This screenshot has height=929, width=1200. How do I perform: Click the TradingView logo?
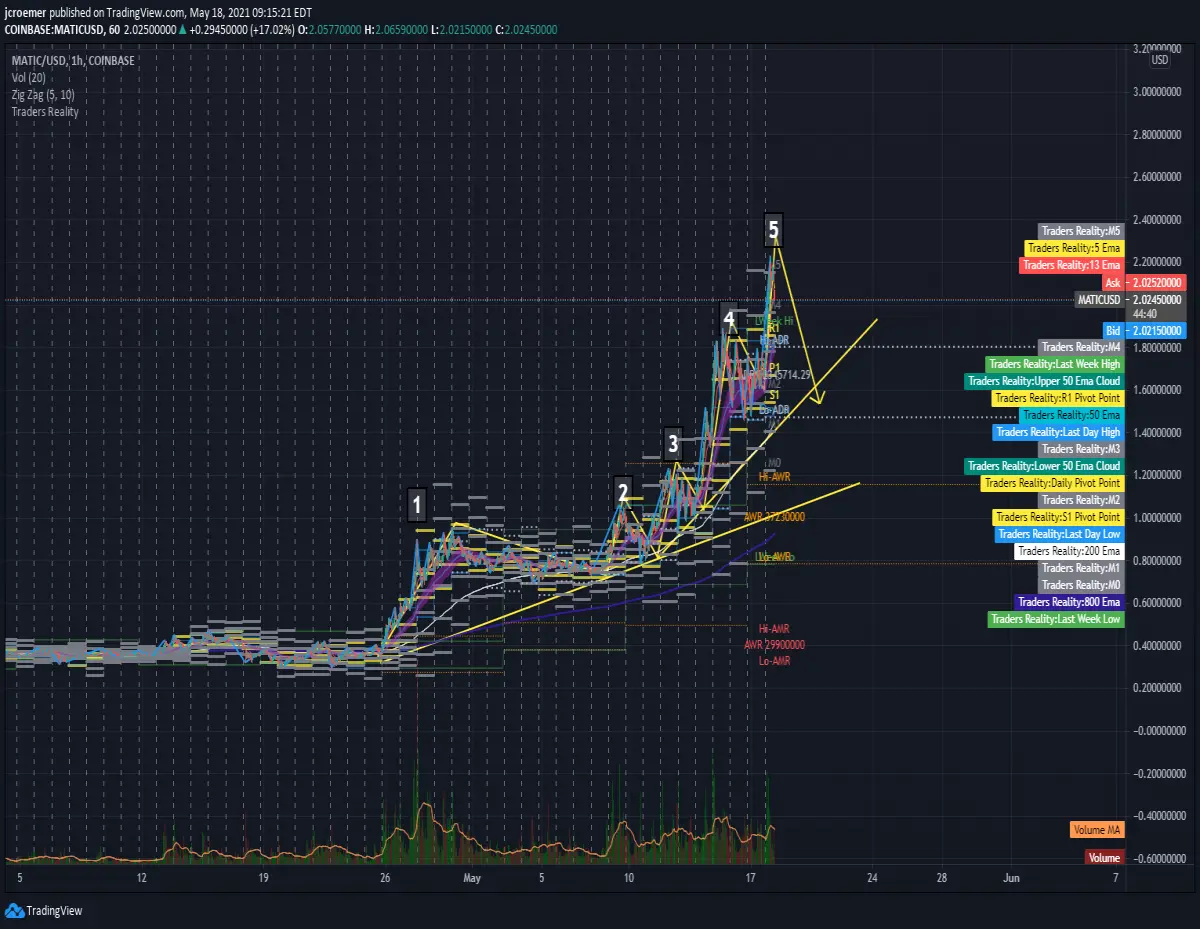[x=44, y=910]
